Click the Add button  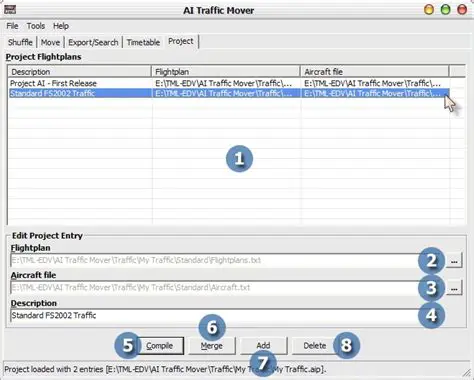263,346
